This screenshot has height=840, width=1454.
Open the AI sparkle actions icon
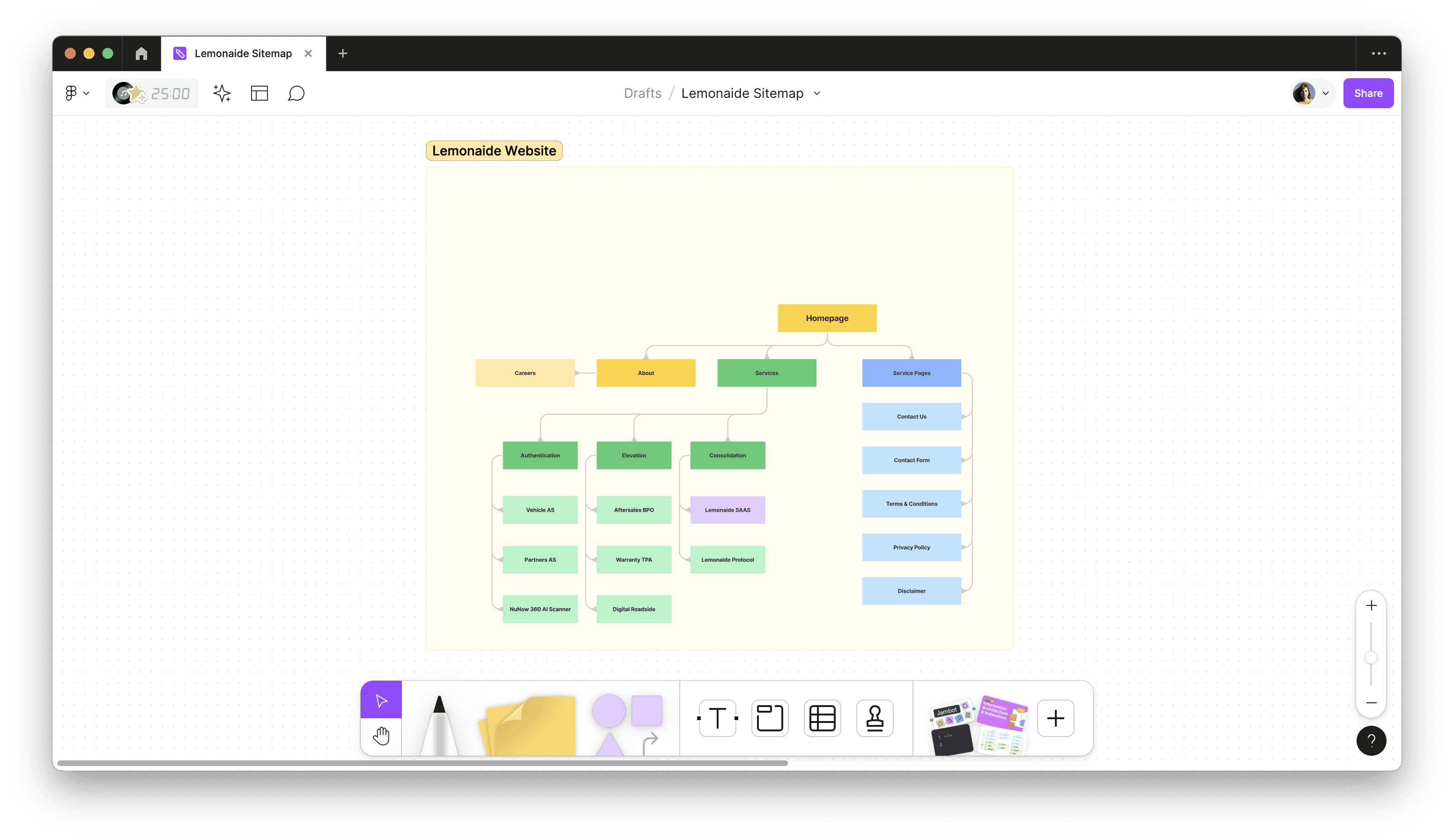click(222, 94)
